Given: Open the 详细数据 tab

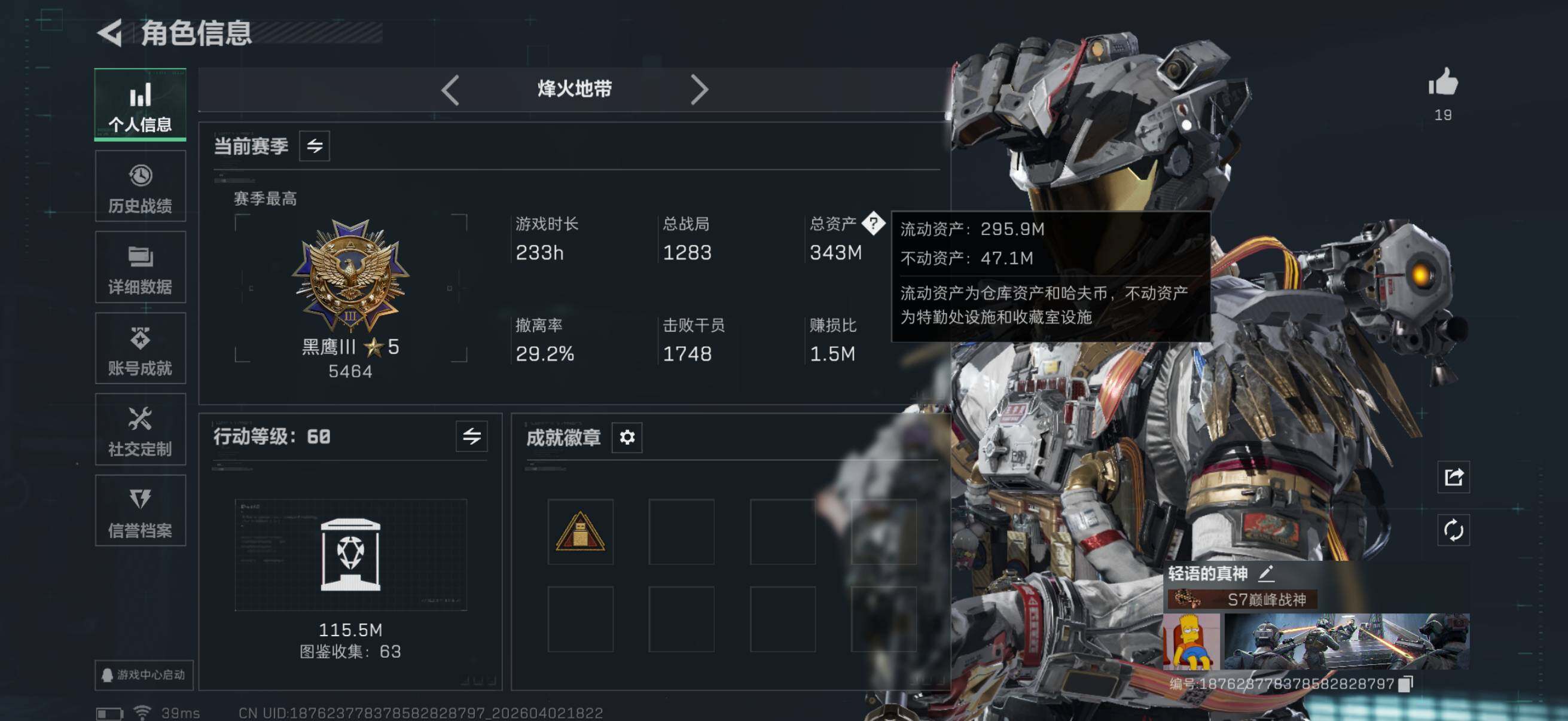Looking at the screenshot, I should (141, 267).
